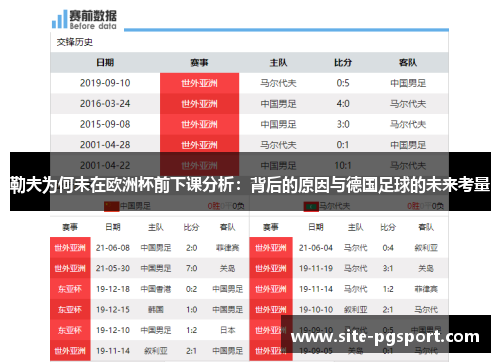
Task: Click the score 2:0 against 菲律宾
Action: 191,248
